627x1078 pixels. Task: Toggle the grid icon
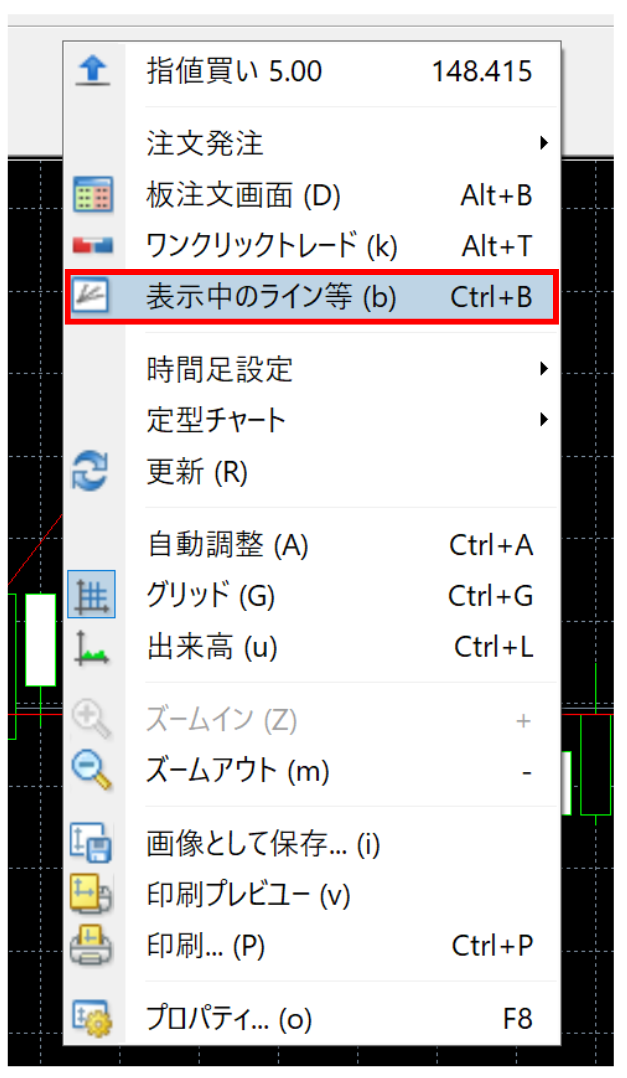tap(91, 595)
